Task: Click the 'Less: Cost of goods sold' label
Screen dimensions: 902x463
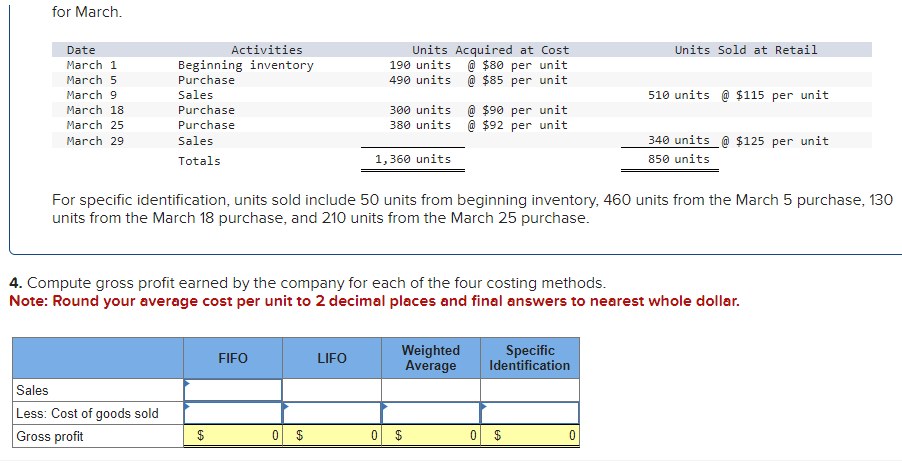Action: click(87, 414)
